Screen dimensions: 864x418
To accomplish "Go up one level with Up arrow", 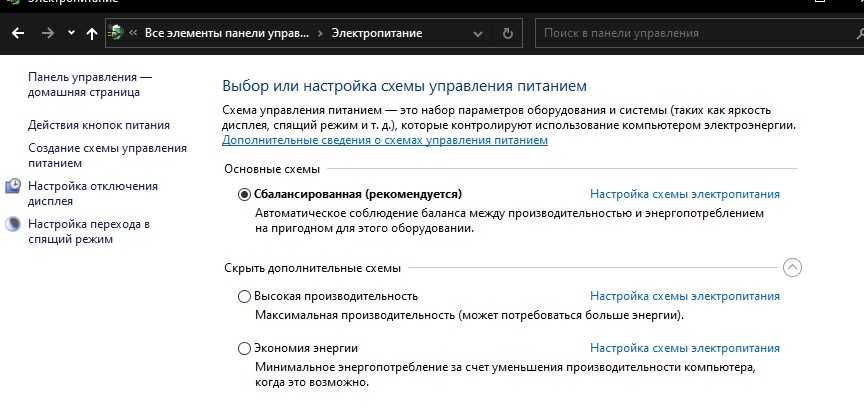I will 92,33.
